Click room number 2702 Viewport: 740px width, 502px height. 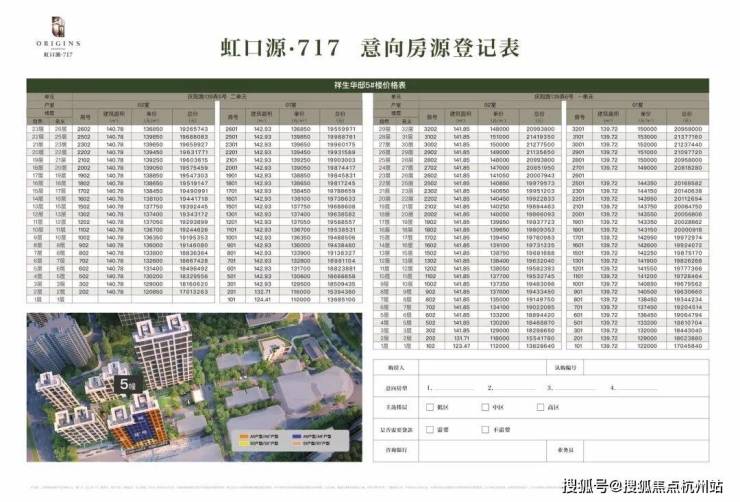pos(430,167)
